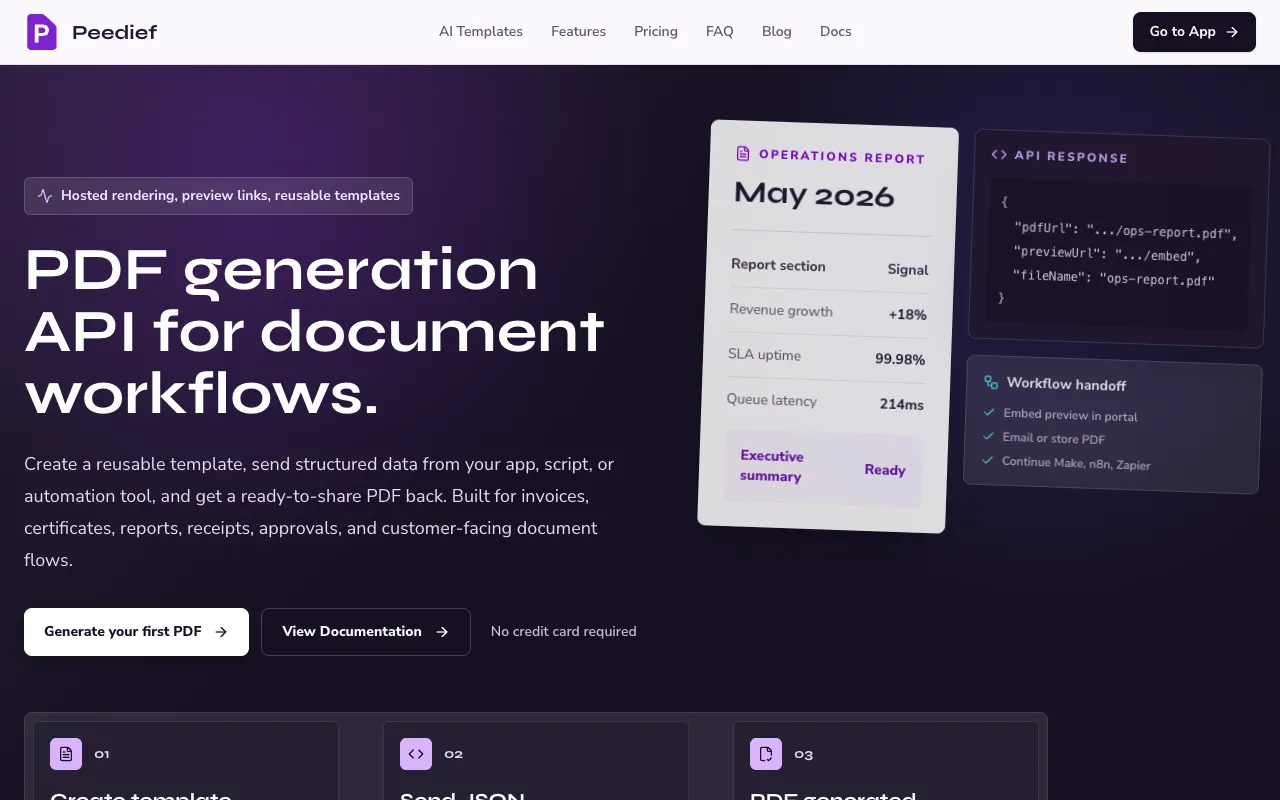Open the Docs nav link
1280x800 pixels.
(x=836, y=32)
